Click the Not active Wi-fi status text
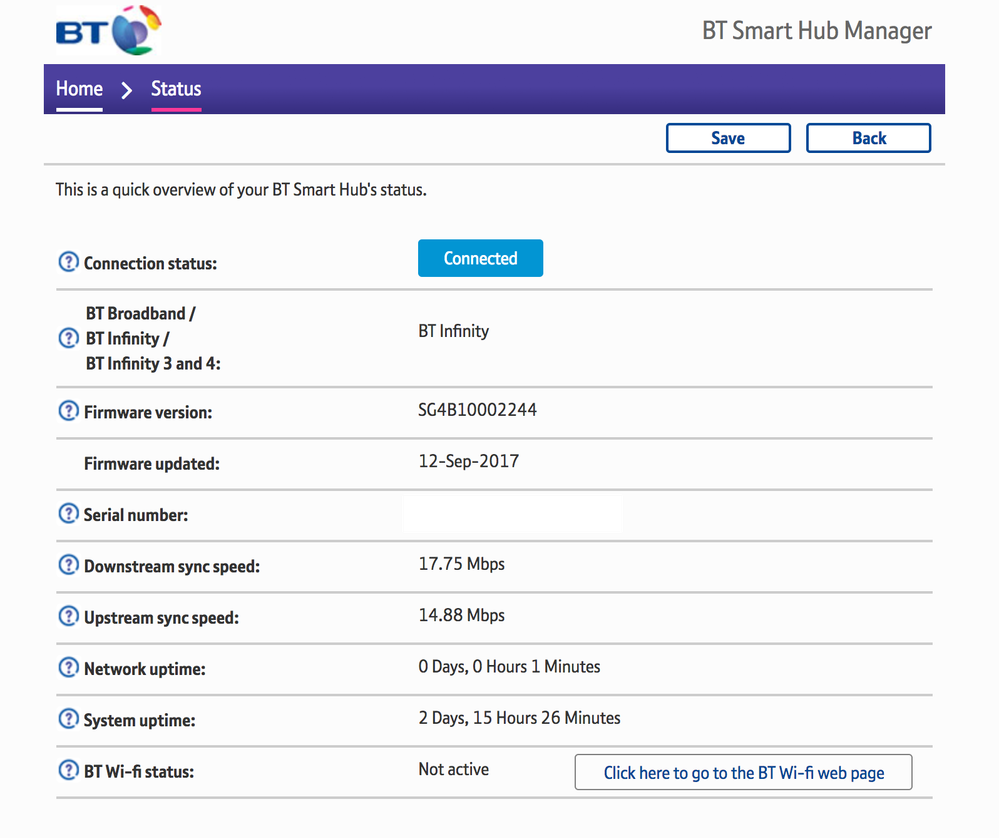Screen dimensions: 999x838 [454, 769]
